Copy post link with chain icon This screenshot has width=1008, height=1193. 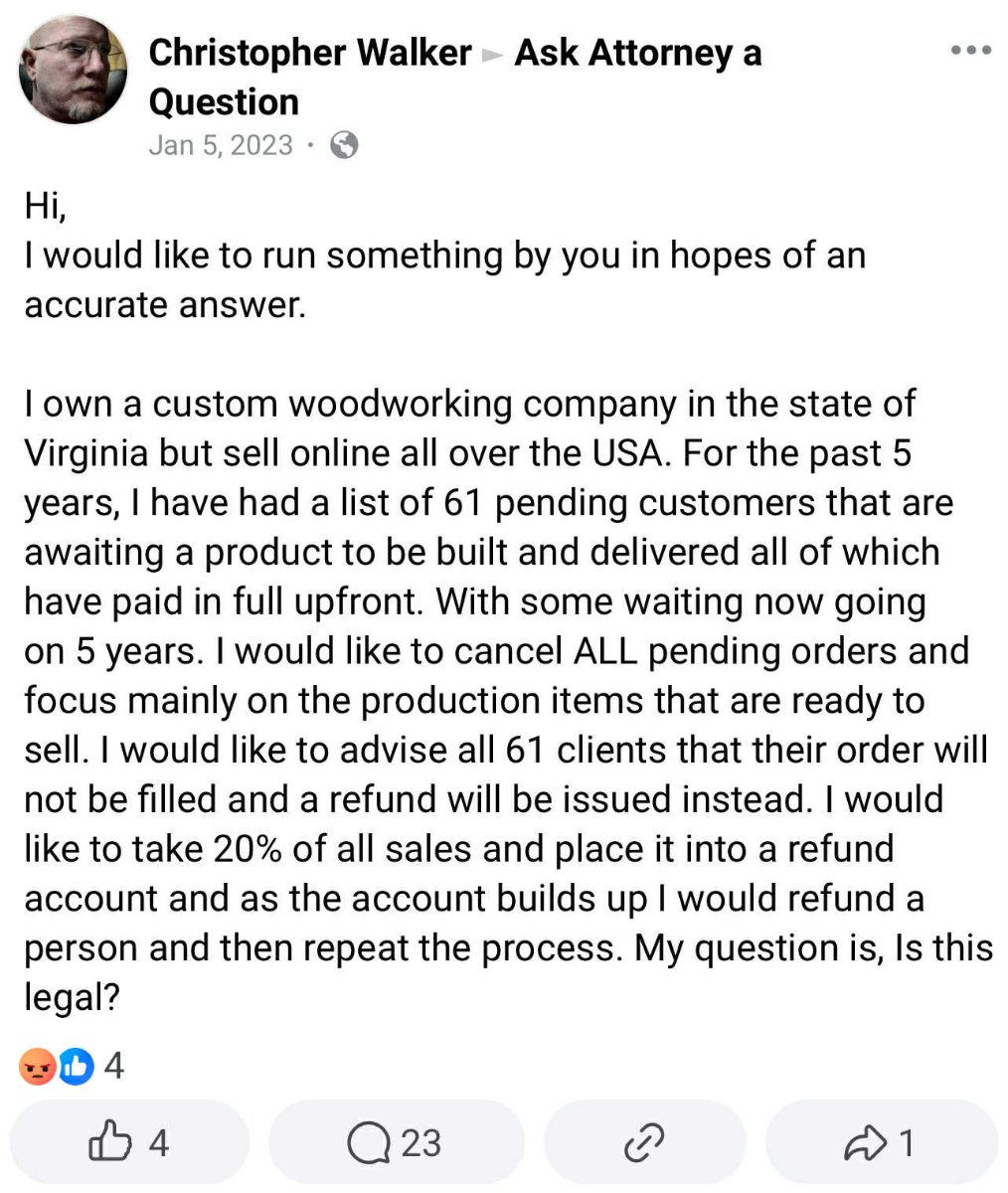(x=643, y=1143)
